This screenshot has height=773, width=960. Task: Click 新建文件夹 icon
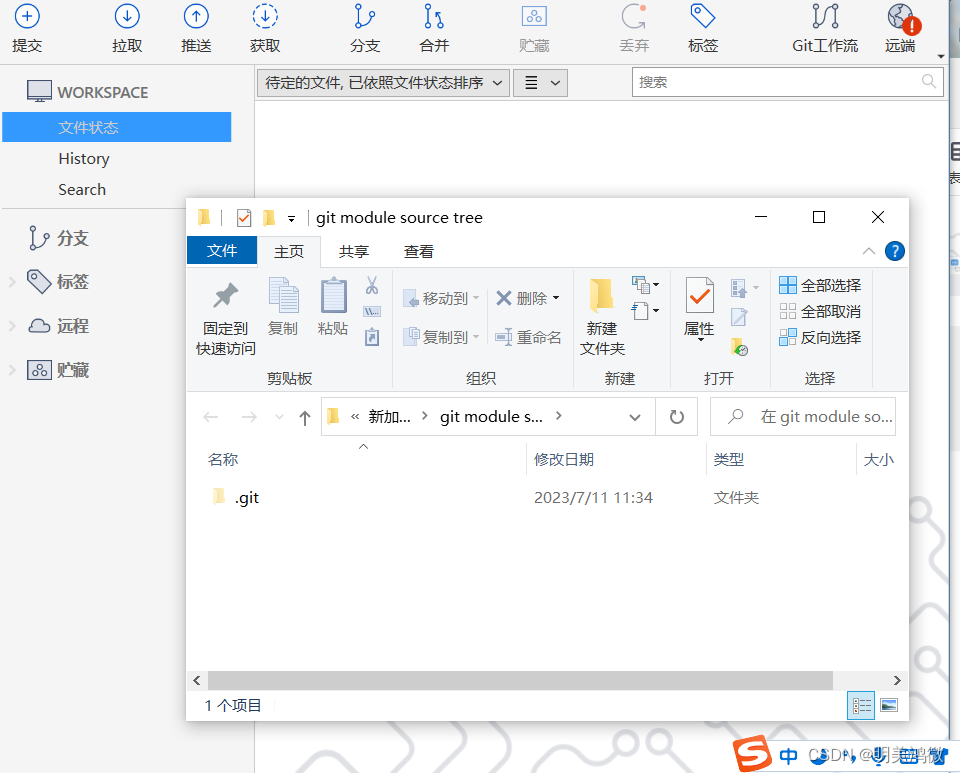(601, 296)
